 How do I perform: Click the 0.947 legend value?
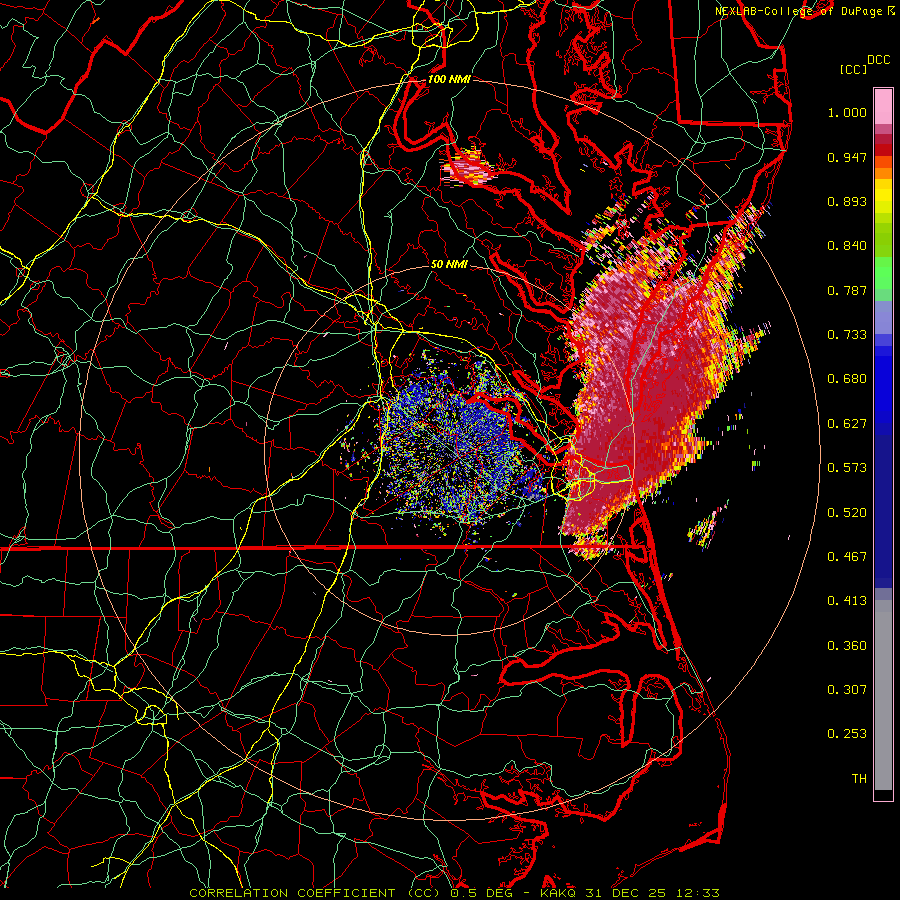847,157
